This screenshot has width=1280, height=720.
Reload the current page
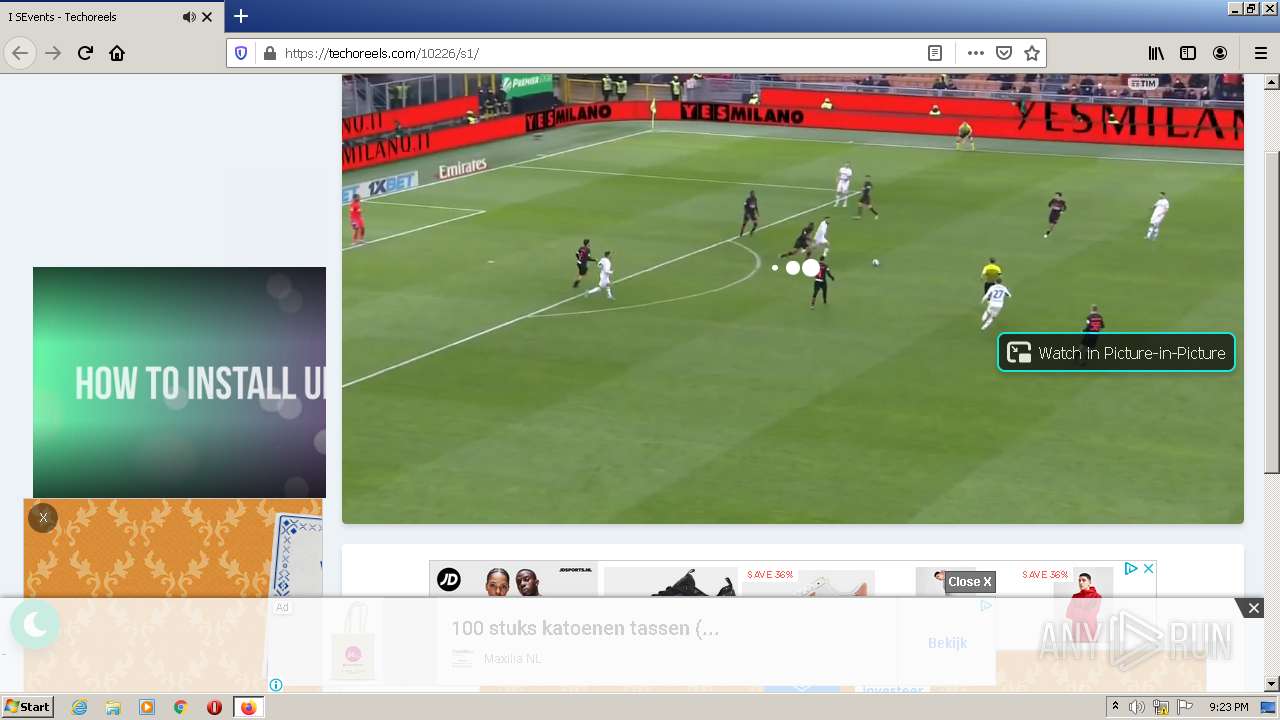click(x=85, y=53)
